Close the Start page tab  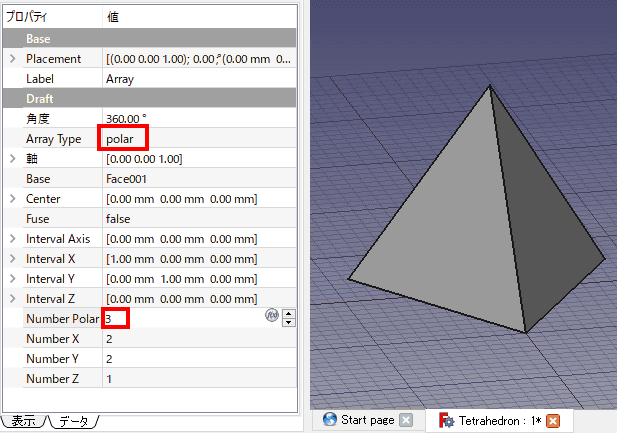coord(406,420)
